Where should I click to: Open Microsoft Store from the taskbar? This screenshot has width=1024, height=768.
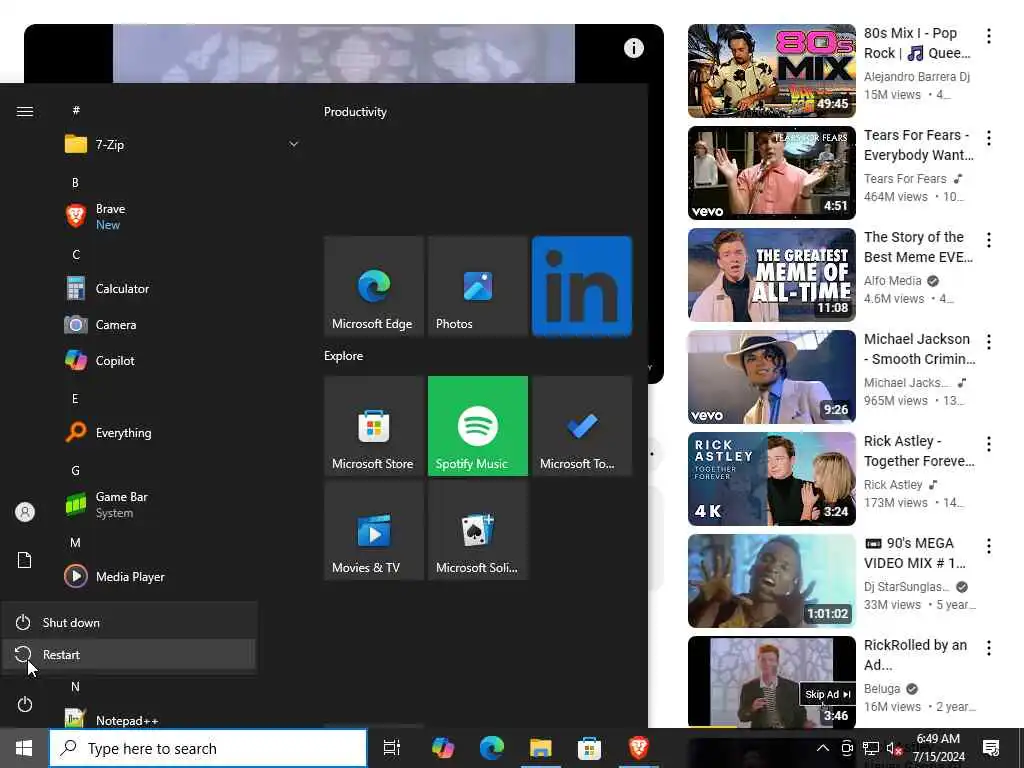[589, 748]
